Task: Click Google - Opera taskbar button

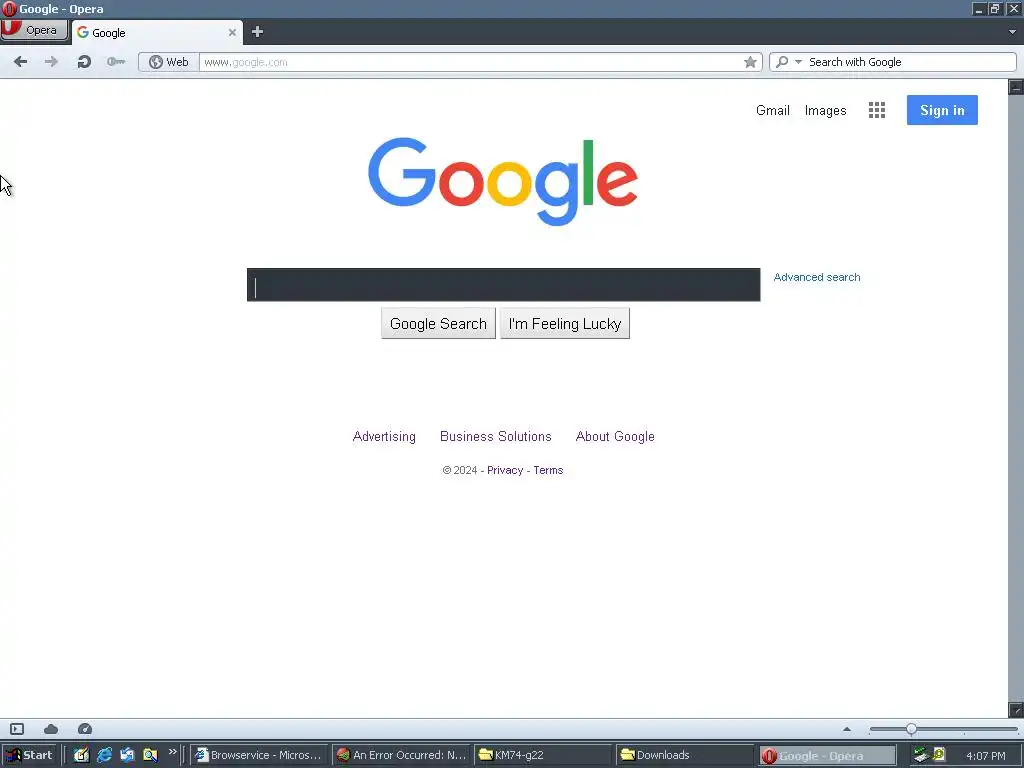Action: click(x=827, y=756)
